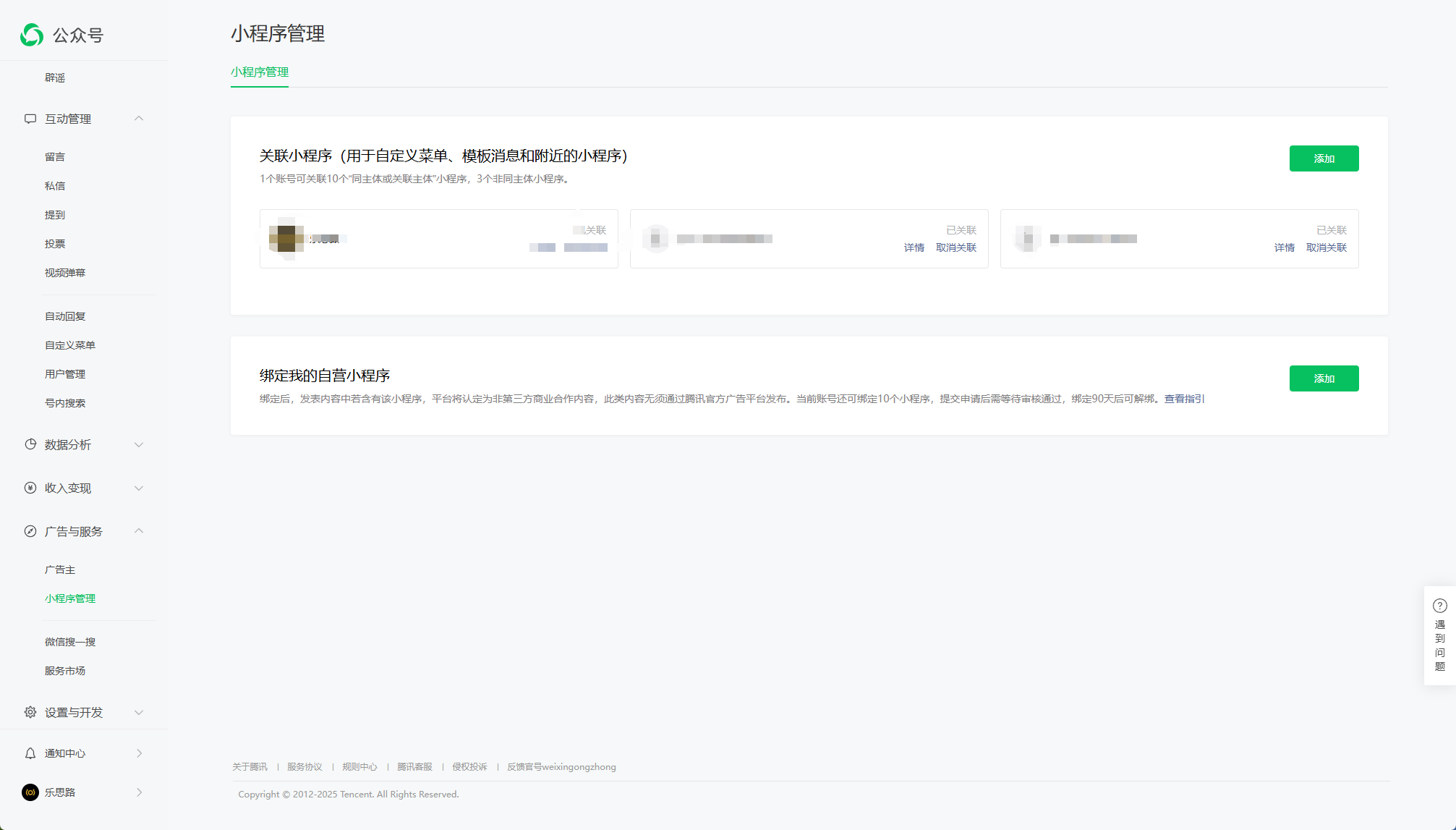Expand the 设置与开发 section chevron
The image size is (1456, 830).
pyautogui.click(x=139, y=712)
